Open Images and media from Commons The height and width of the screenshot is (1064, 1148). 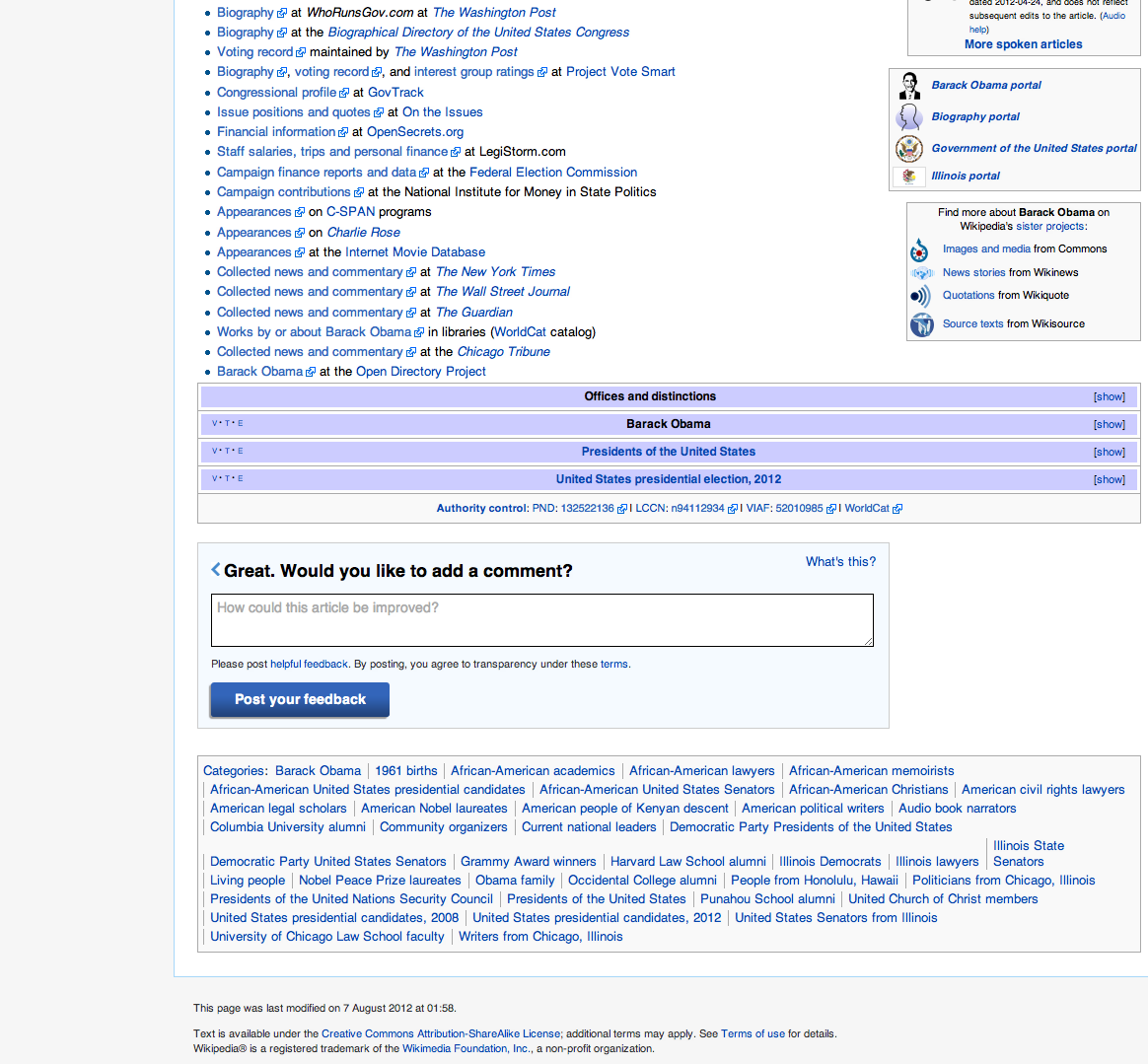tap(986, 248)
